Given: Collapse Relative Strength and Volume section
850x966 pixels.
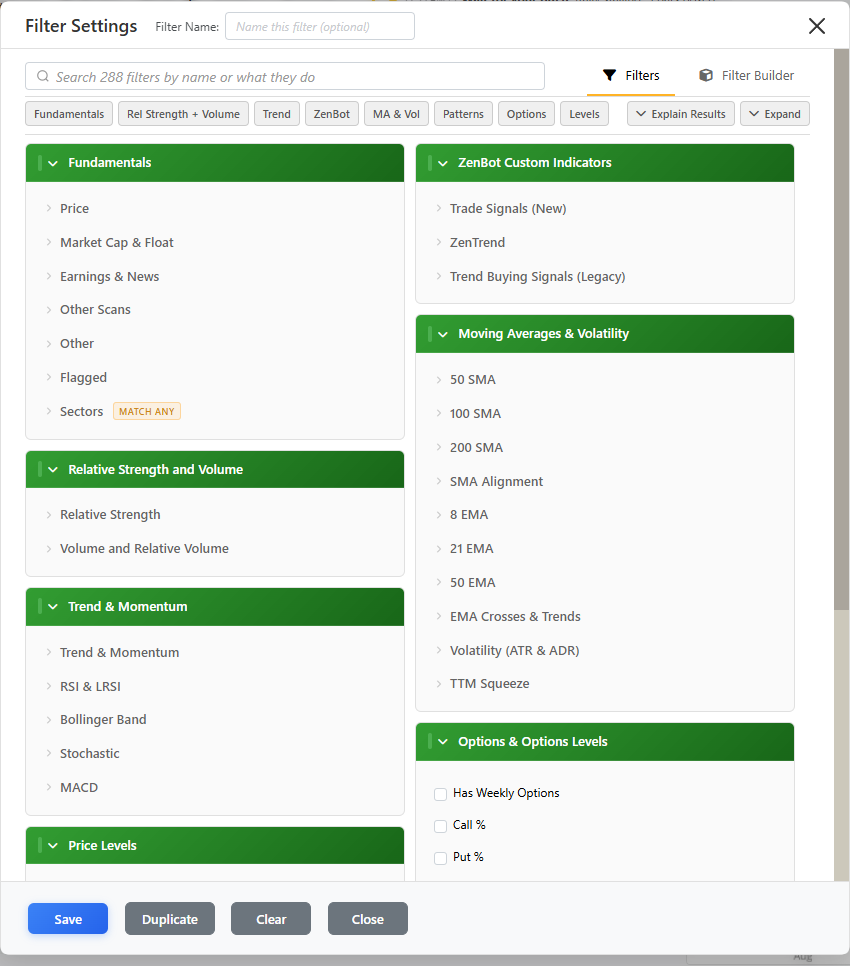Looking at the screenshot, I should pos(215,469).
